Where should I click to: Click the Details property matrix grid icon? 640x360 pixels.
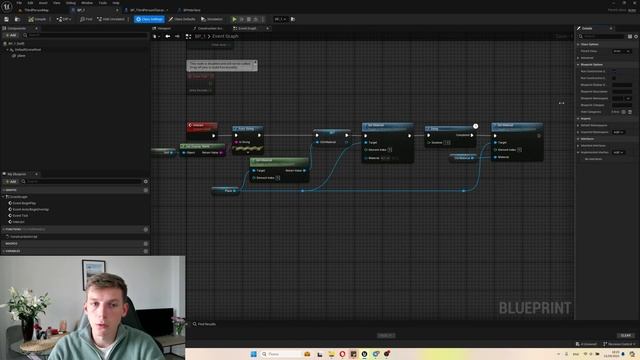630,36
